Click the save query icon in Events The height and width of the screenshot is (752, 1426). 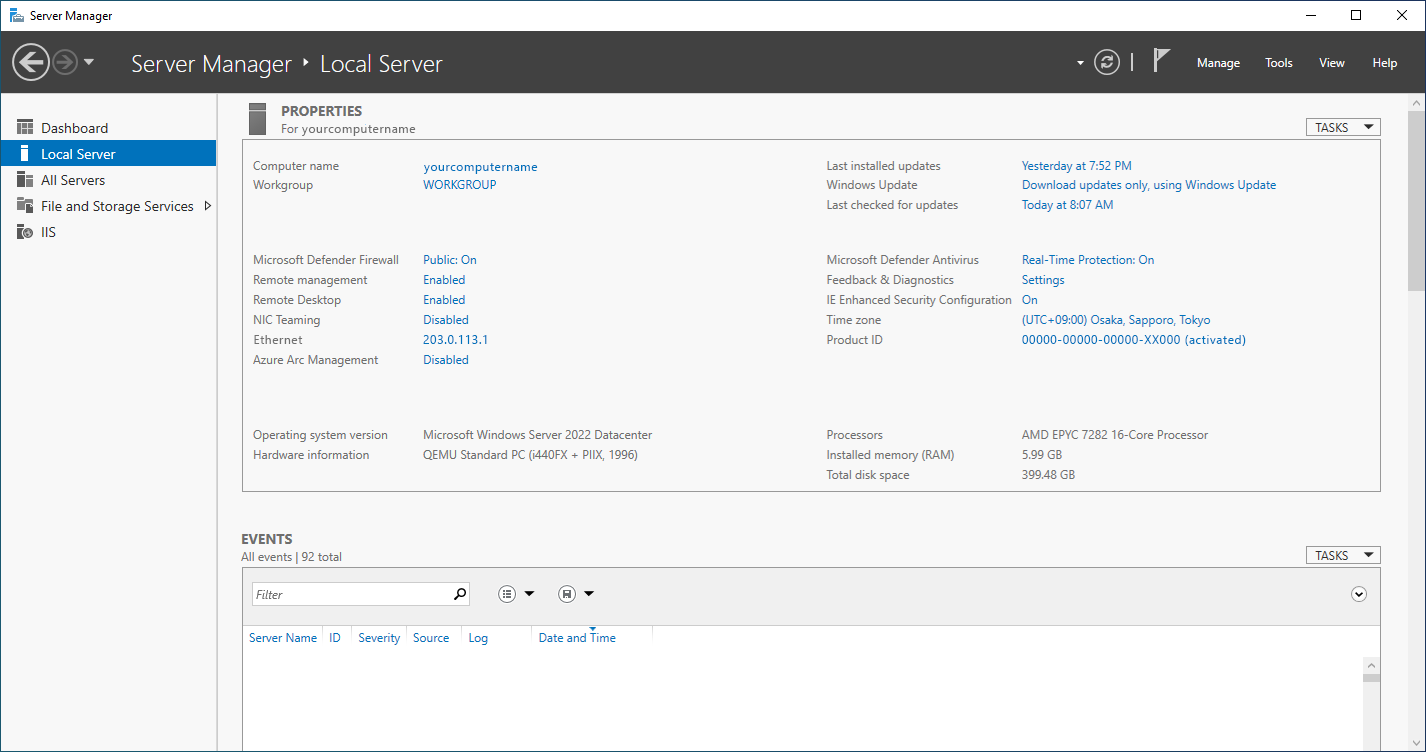(x=567, y=593)
